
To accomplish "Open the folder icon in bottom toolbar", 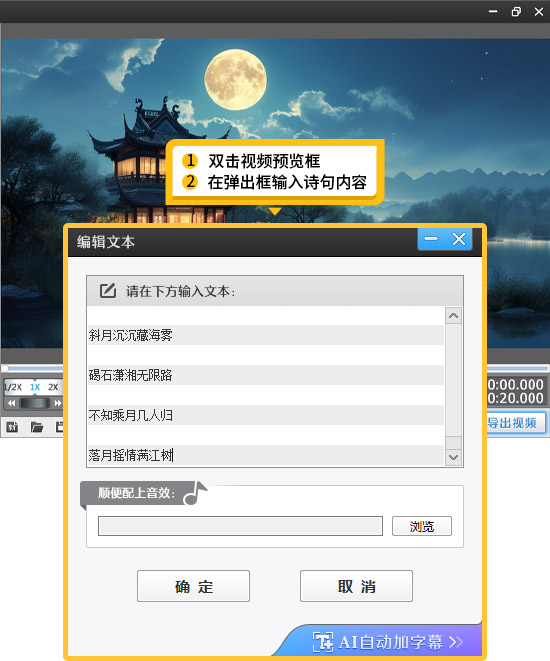I will click(x=37, y=427).
